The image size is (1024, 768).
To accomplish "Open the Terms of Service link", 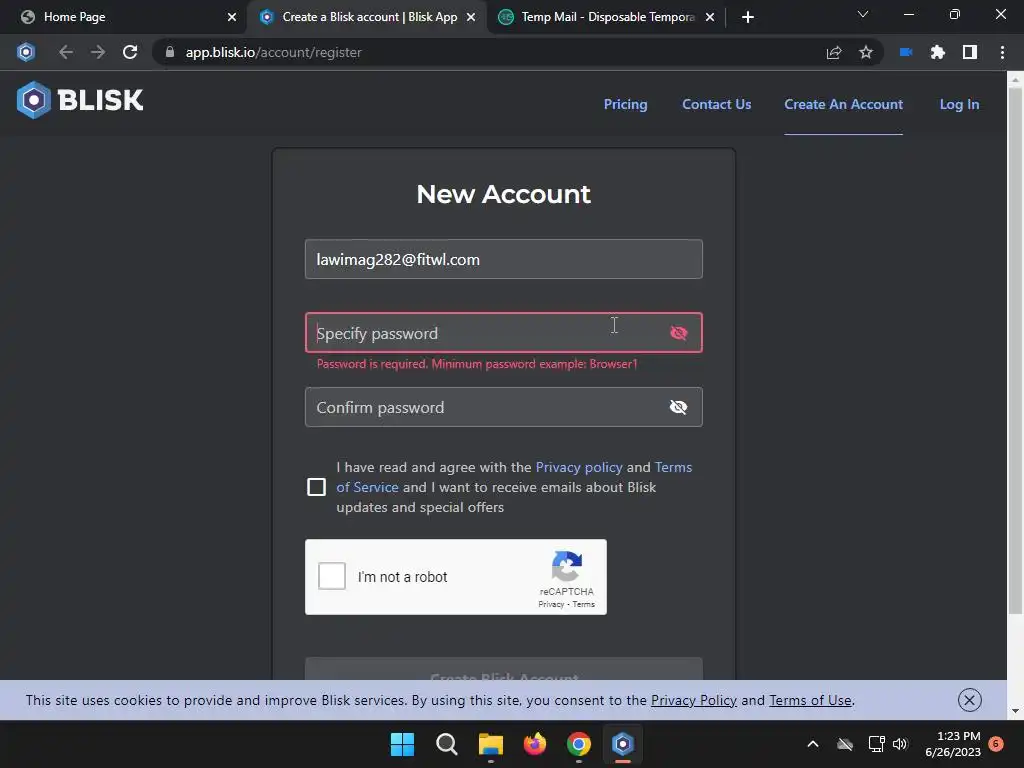I will click(x=367, y=487).
